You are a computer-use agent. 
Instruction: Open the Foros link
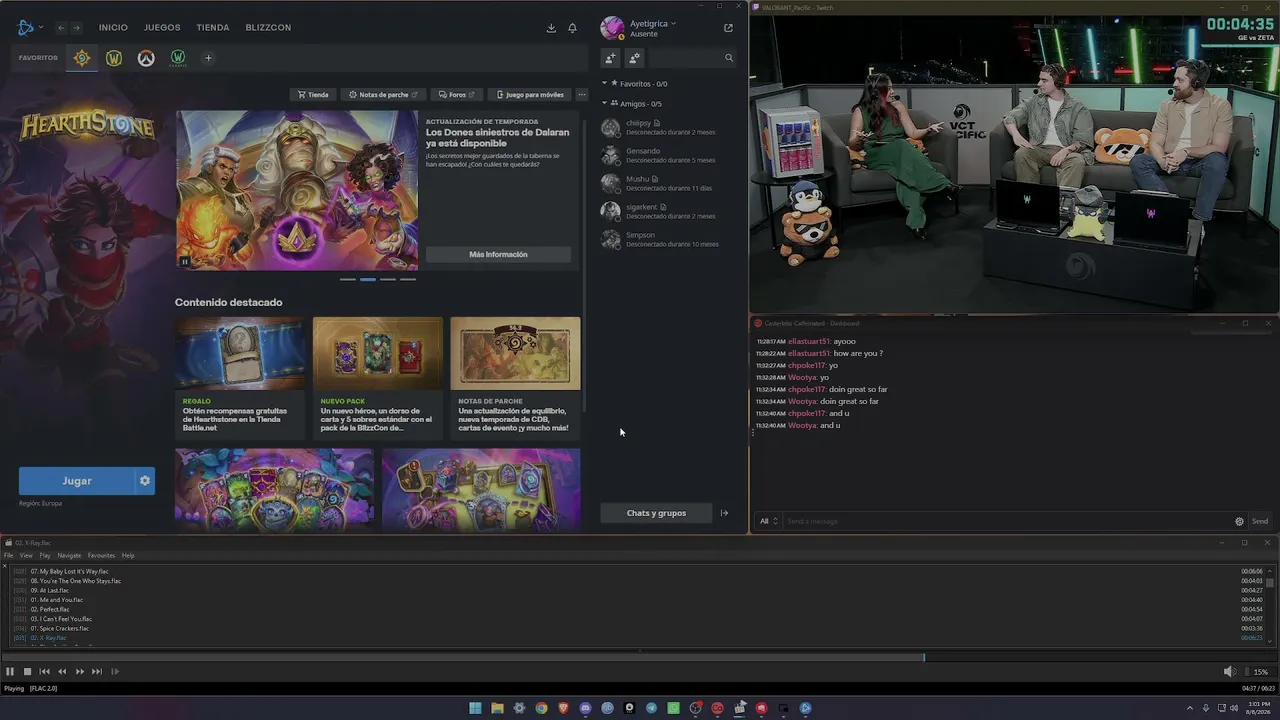tap(456, 95)
